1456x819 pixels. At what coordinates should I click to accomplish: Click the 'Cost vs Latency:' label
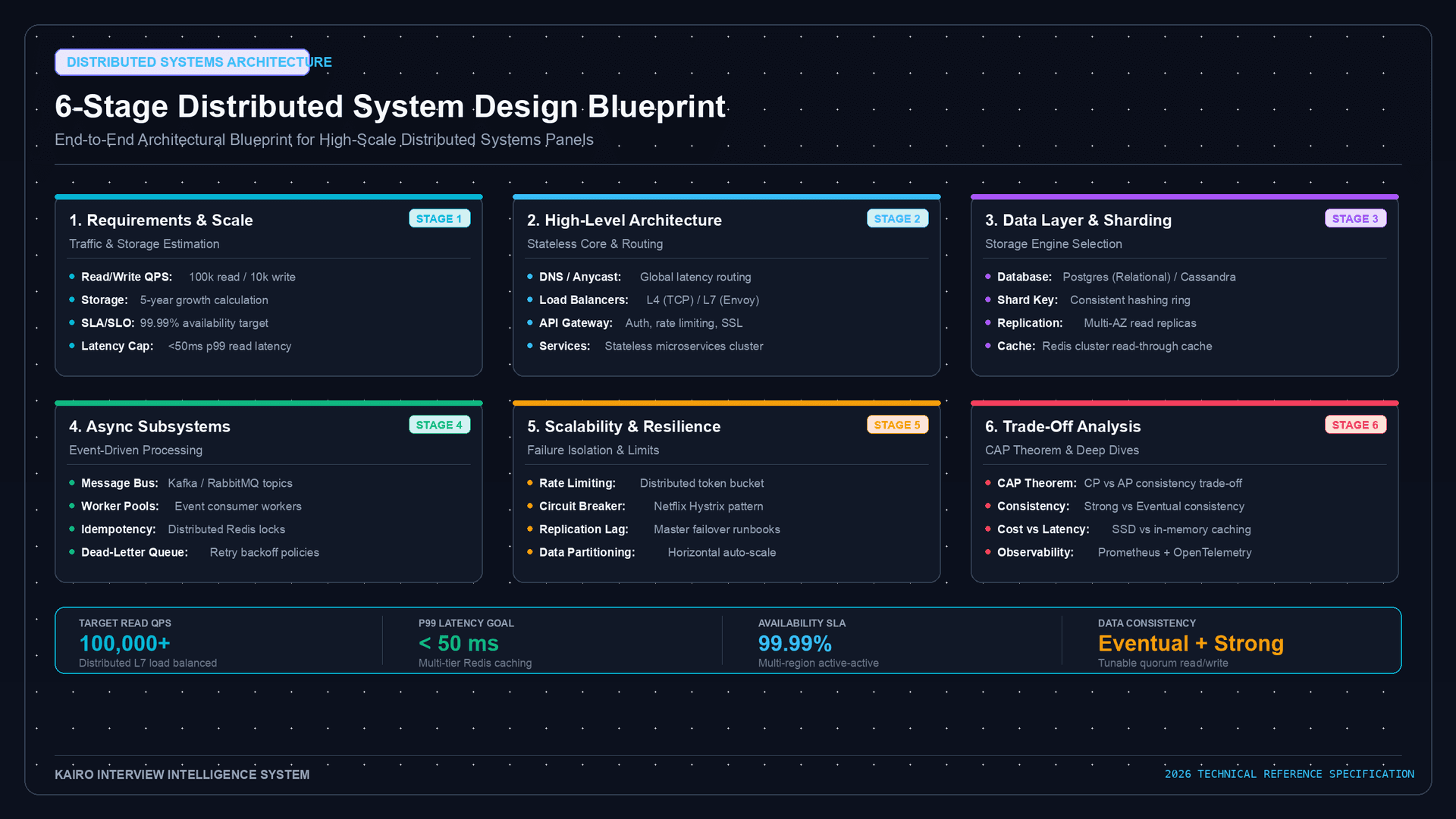click(1043, 529)
